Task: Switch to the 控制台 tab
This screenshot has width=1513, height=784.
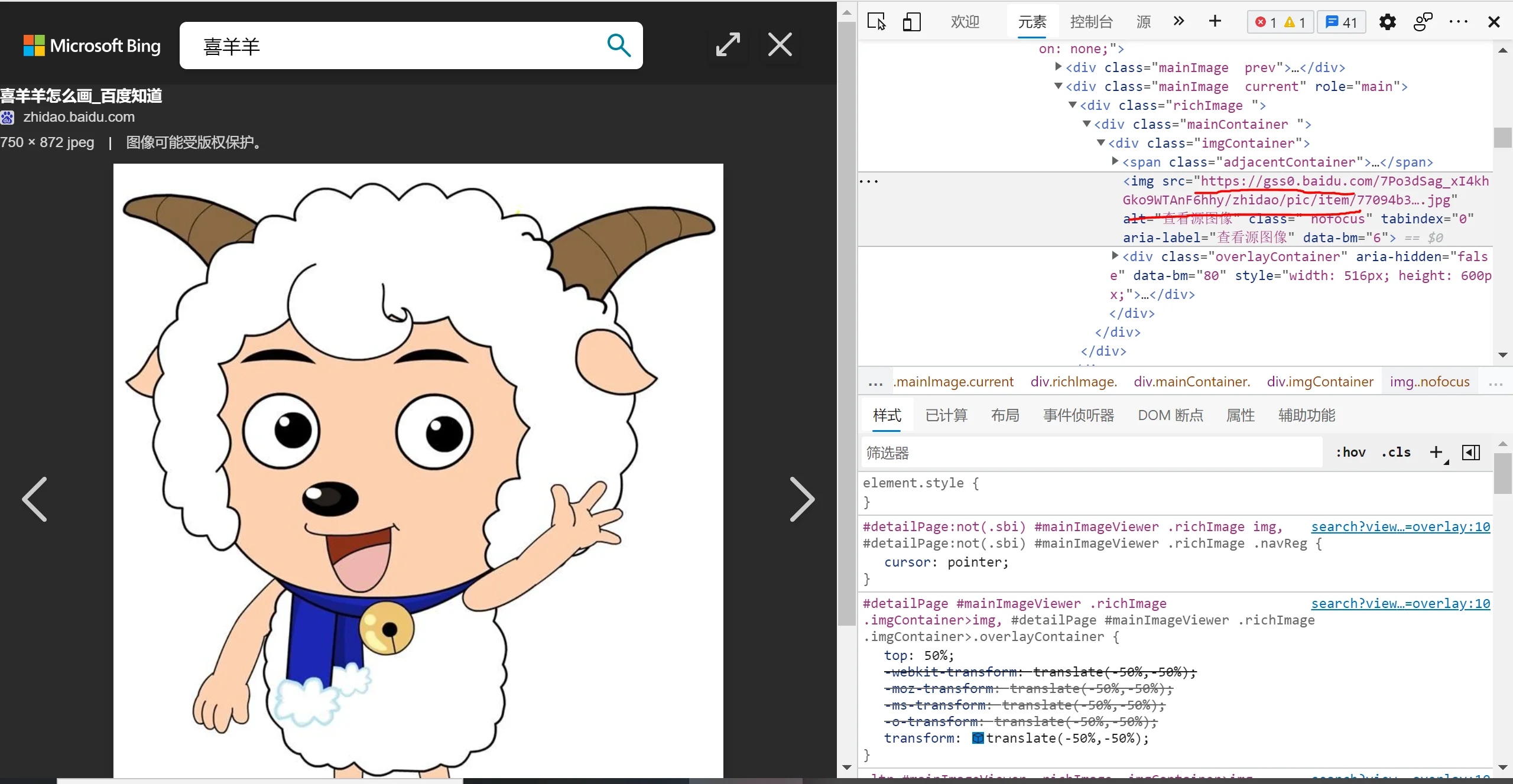Action: coord(1091,22)
